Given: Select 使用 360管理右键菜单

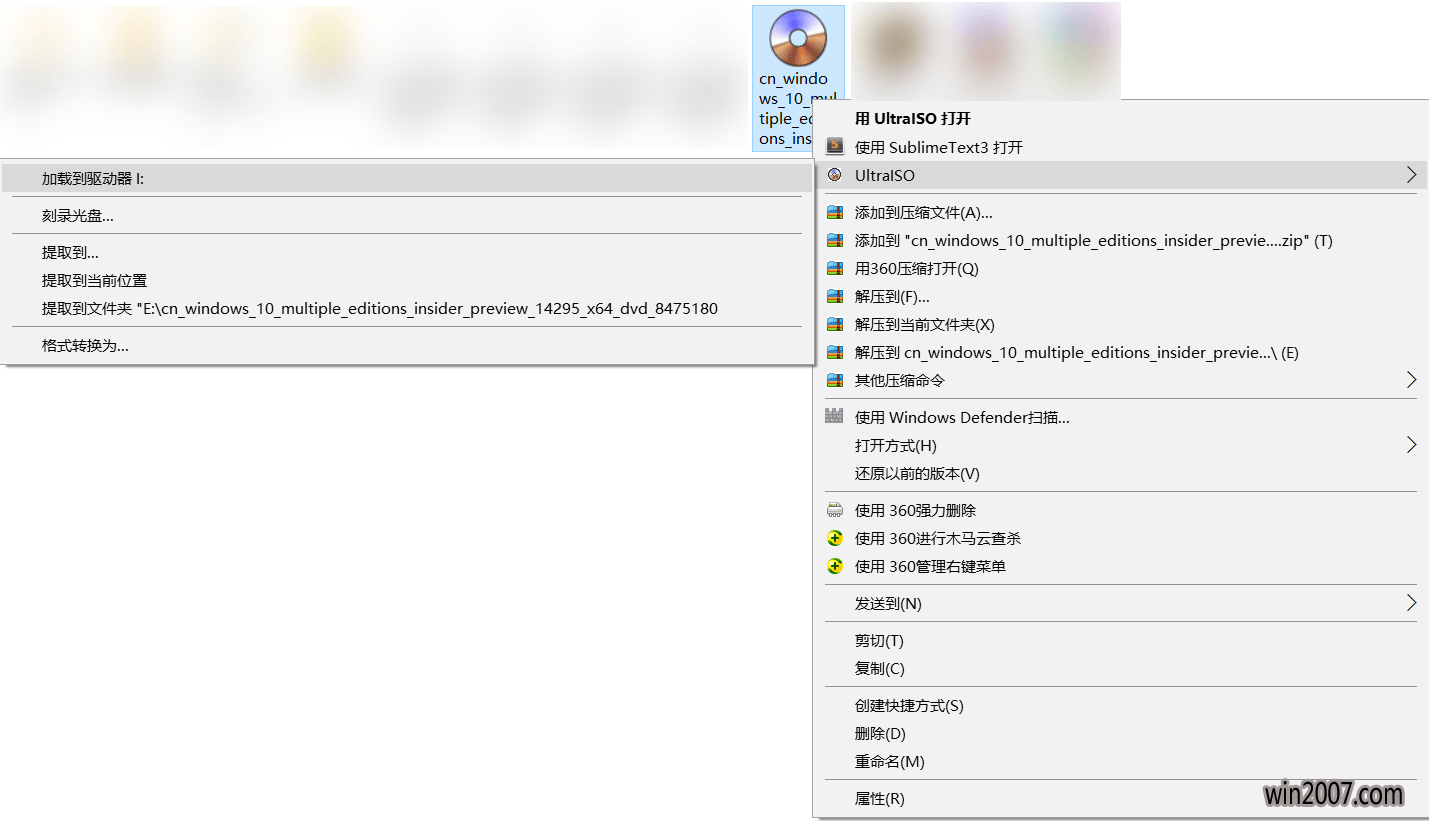Looking at the screenshot, I should tap(1121, 566).
